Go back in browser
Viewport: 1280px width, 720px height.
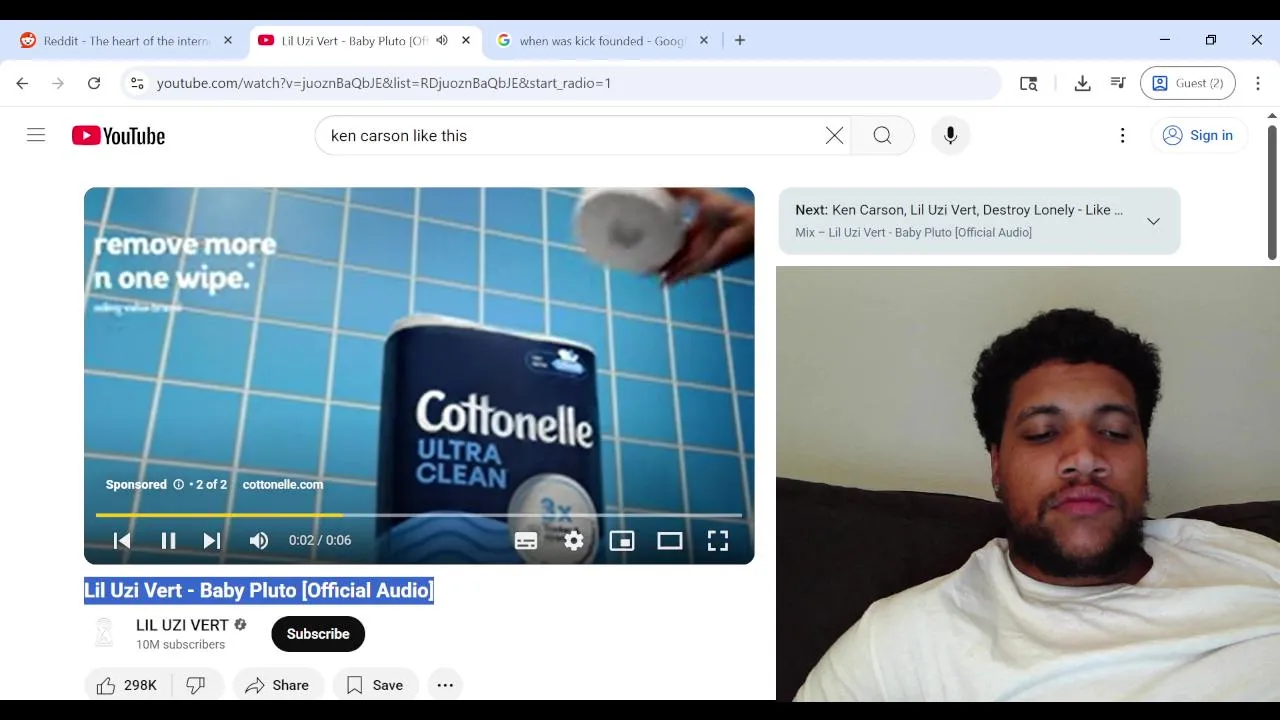(22, 83)
